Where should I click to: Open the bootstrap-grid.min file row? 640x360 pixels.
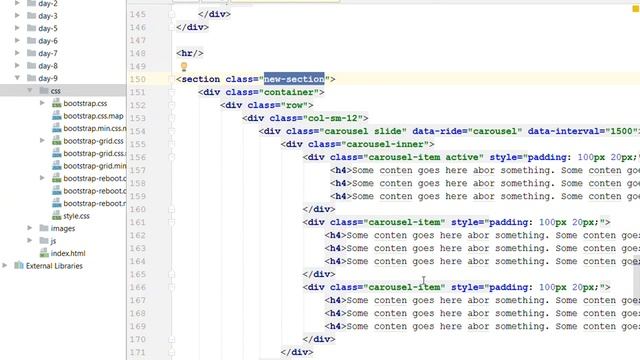click(95, 166)
